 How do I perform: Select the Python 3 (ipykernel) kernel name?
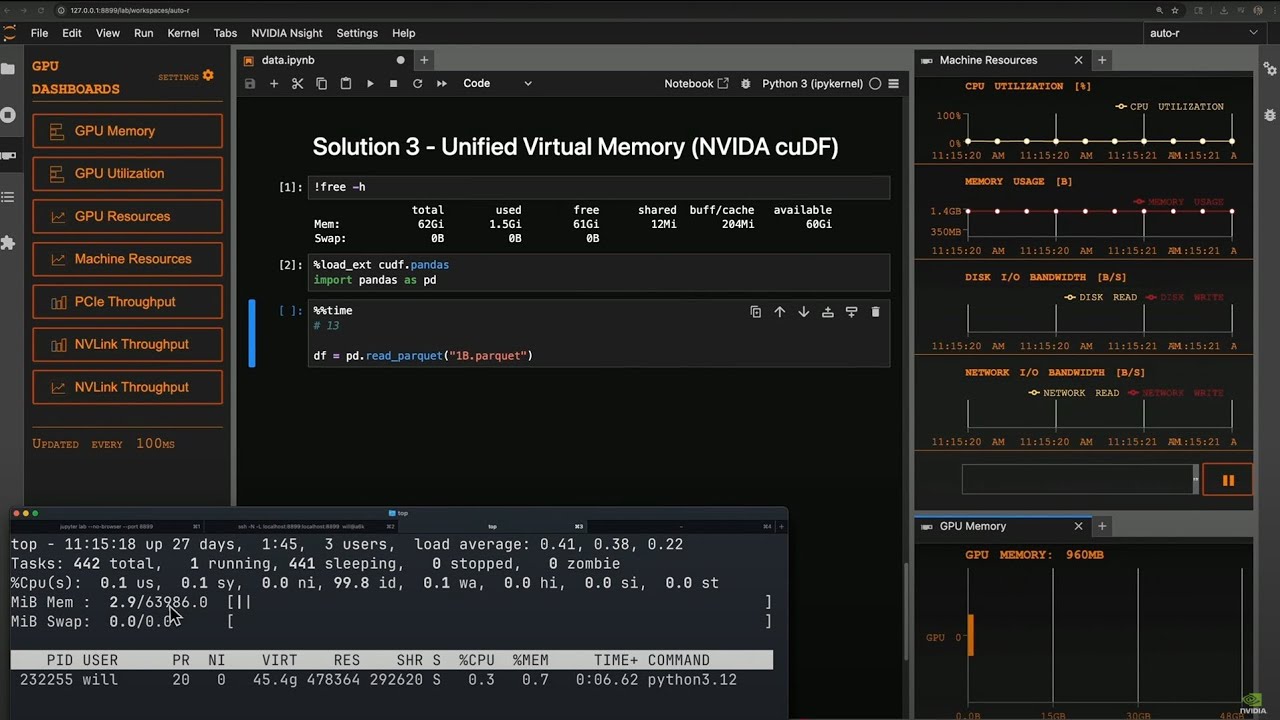click(812, 84)
